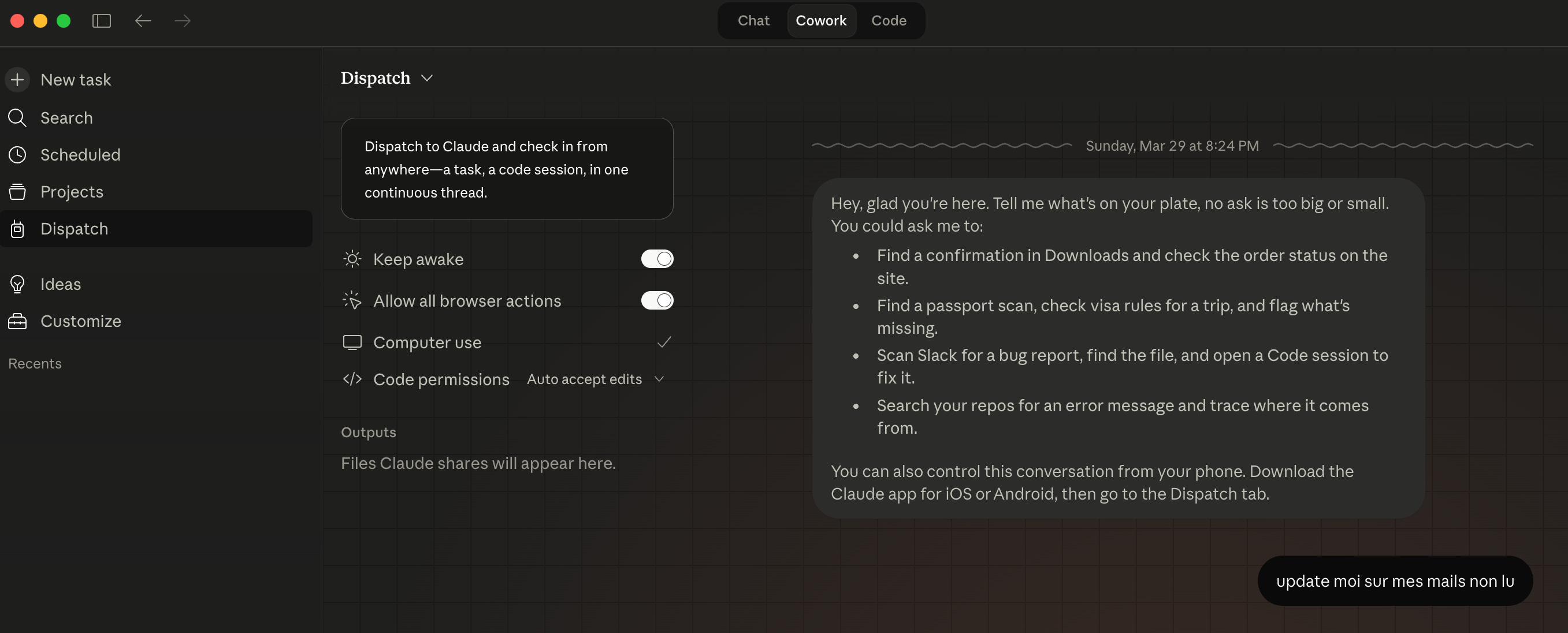1568x633 pixels.
Task: Switch to the Code tab
Action: (x=889, y=21)
